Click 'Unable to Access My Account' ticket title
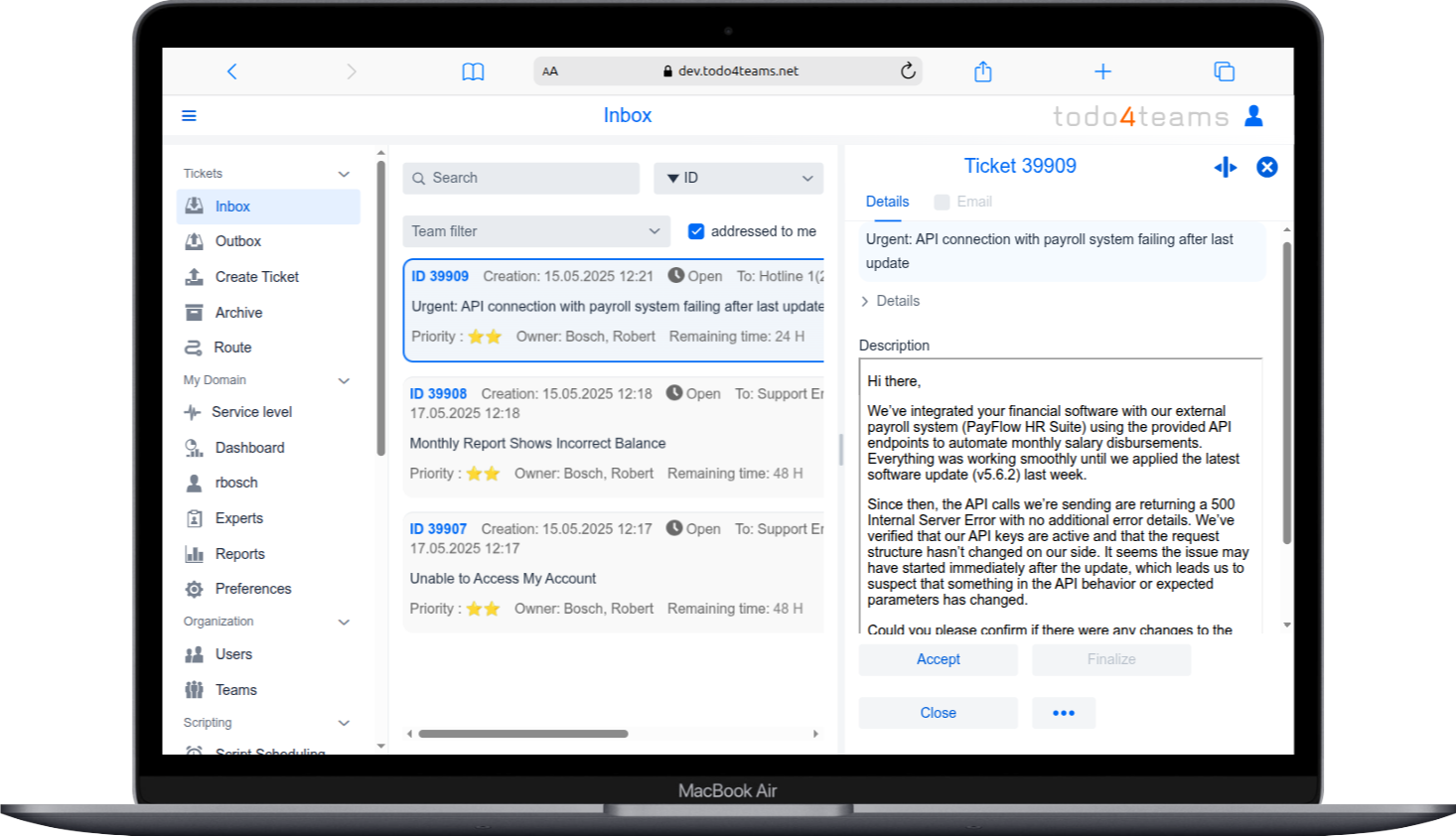Screen dimensions: 1456x836 pyautogui.click(x=503, y=578)
